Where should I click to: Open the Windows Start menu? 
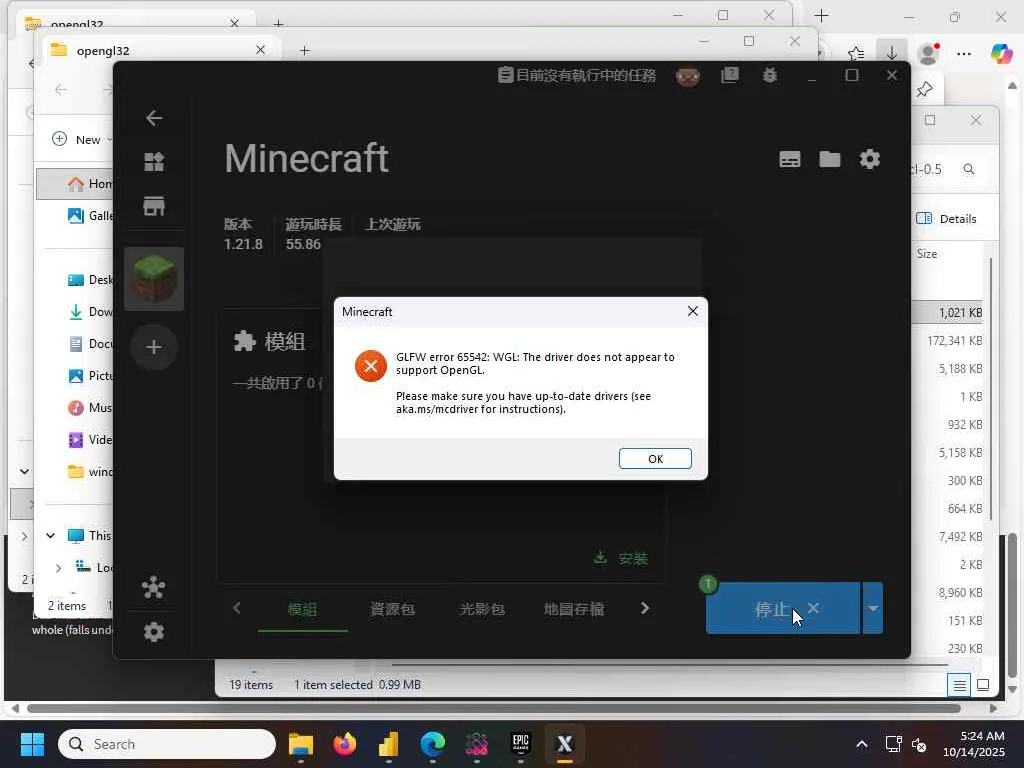(32, 744)
